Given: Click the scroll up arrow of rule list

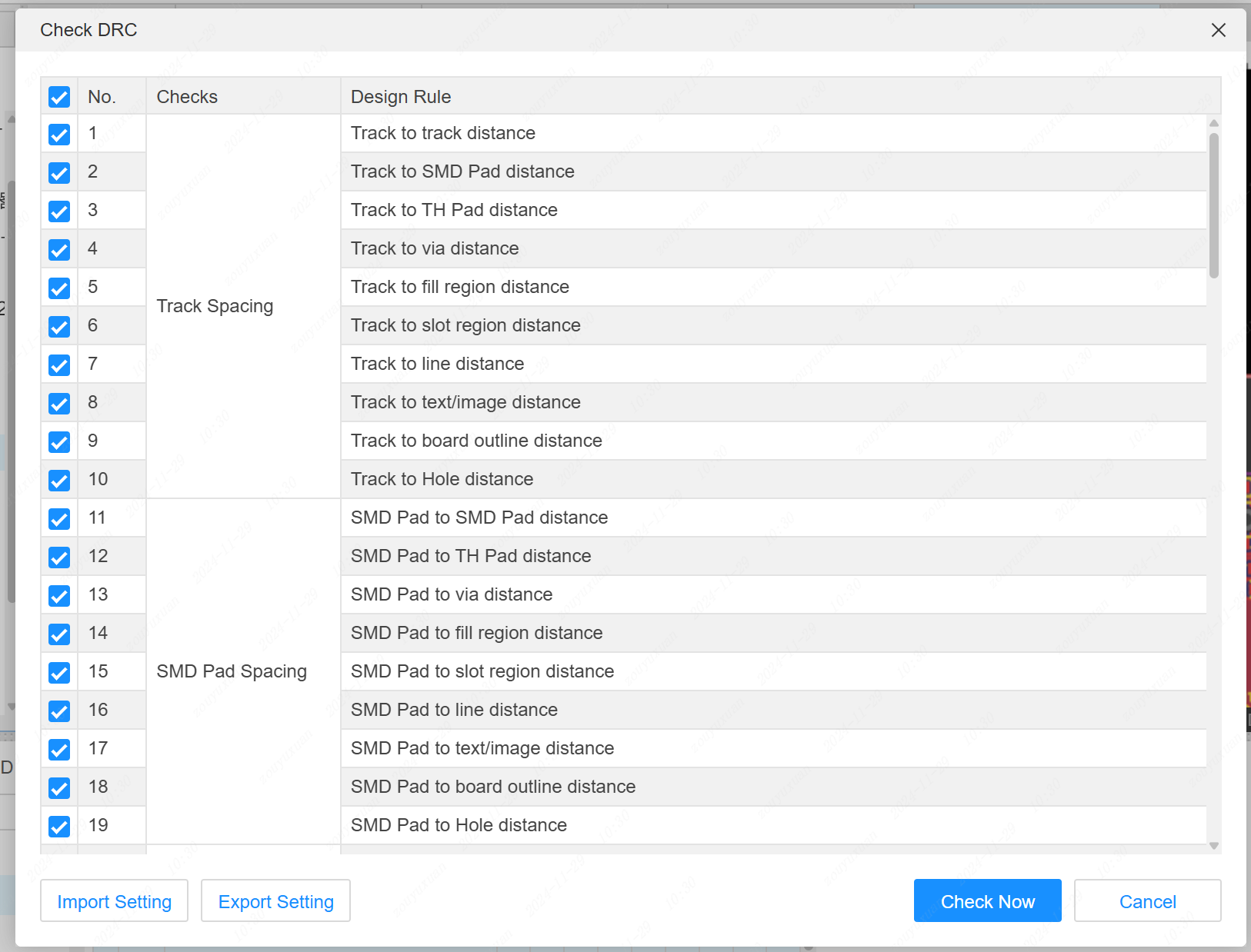Looking at the screenshot, I should pyautogui.click(x=1214, y=123).
